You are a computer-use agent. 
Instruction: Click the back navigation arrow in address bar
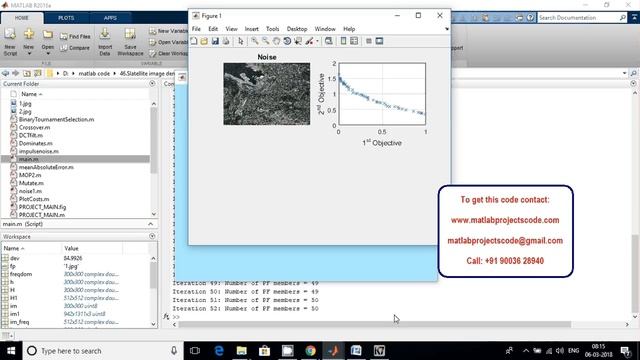(x=5, y=73)
